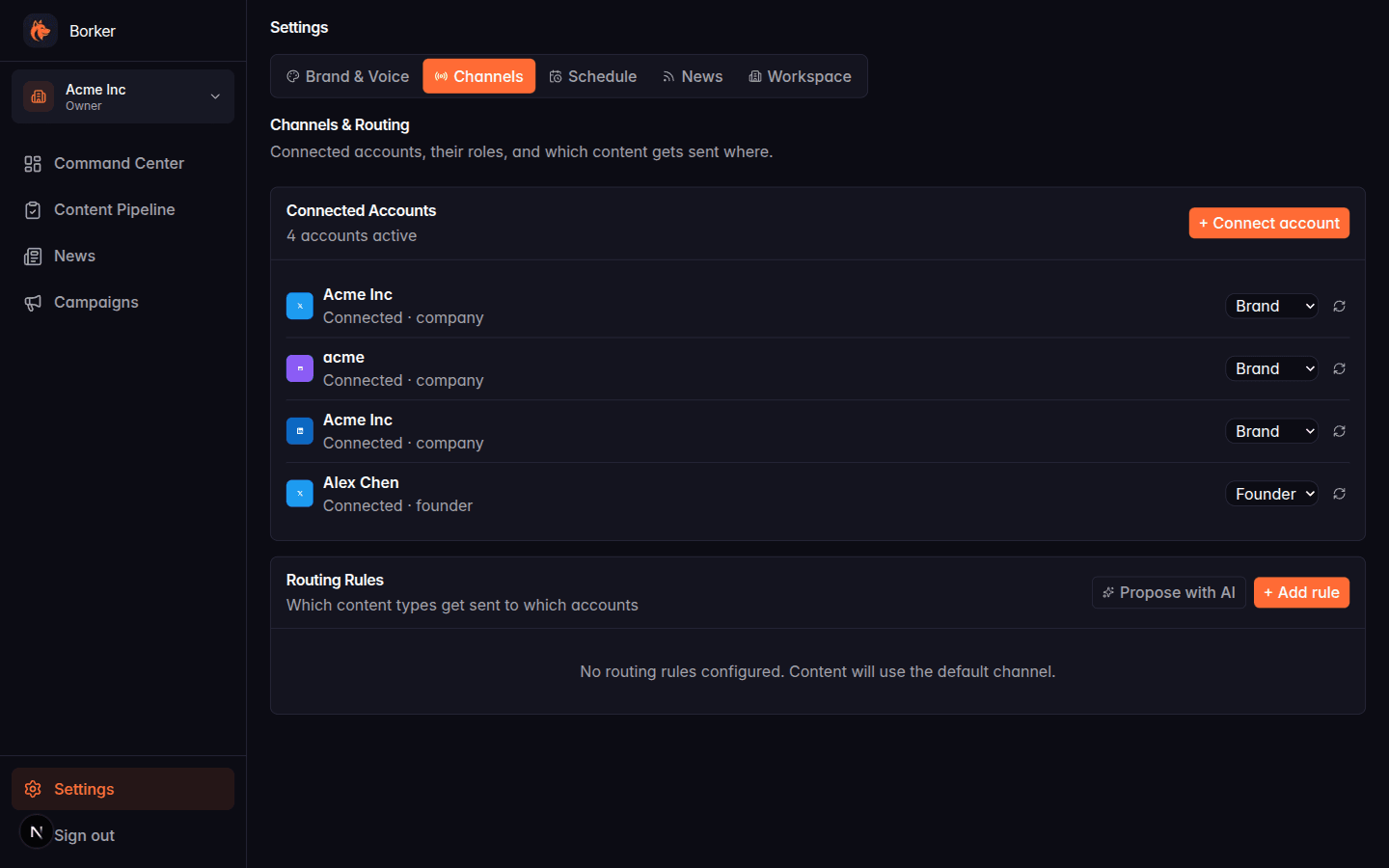Expand the Acme Inc workspace switcher

coord(215,96)
